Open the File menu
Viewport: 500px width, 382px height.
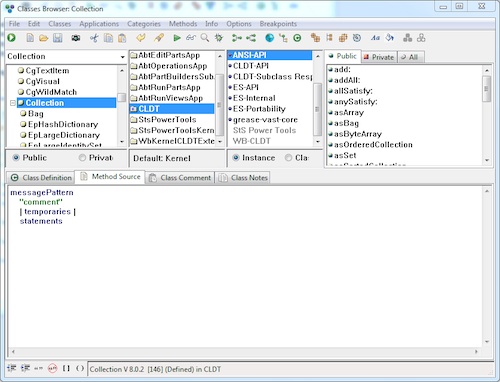point(14,24)
